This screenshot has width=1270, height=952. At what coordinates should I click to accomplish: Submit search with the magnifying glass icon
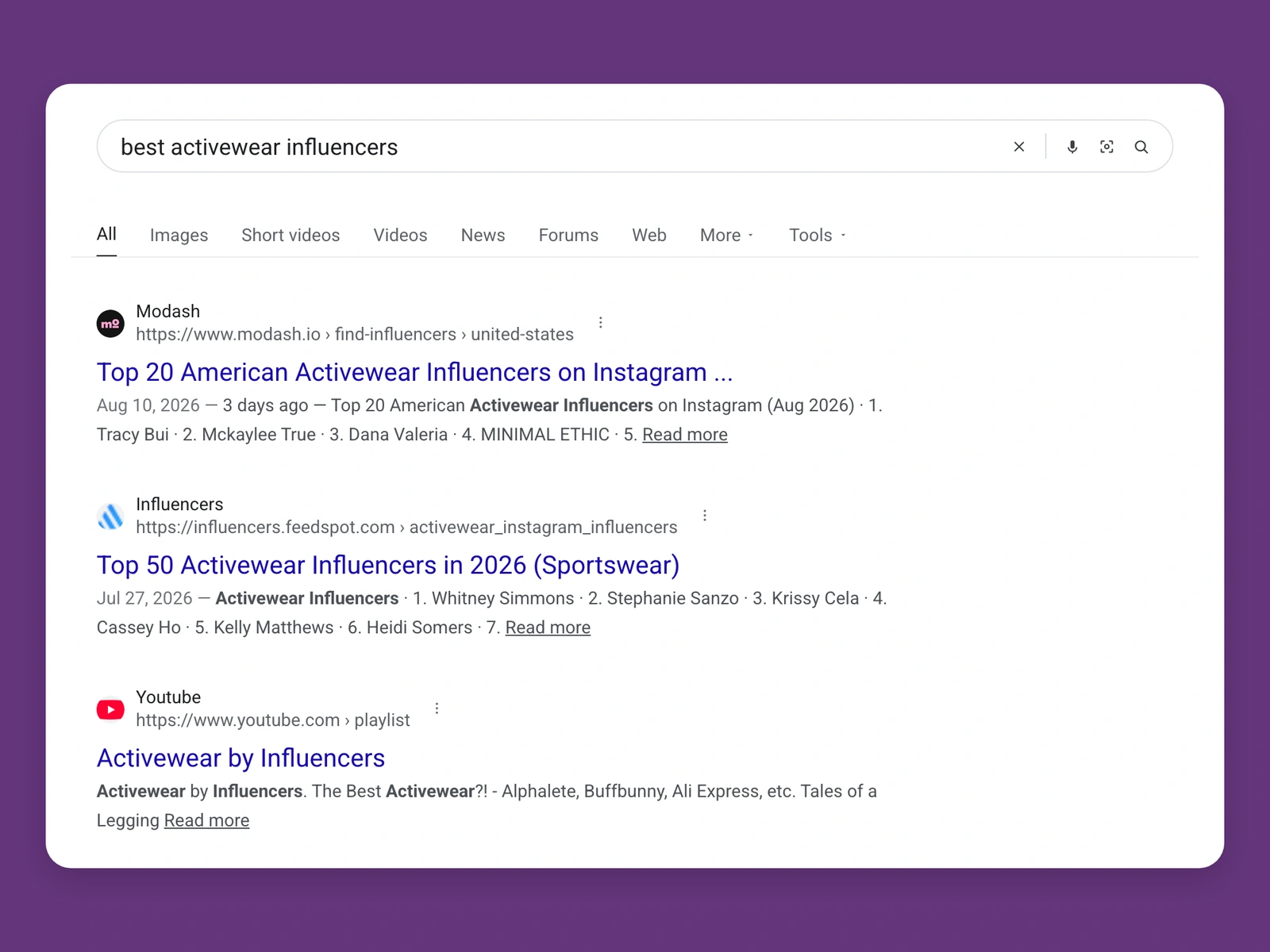[x=1141, y=147]
